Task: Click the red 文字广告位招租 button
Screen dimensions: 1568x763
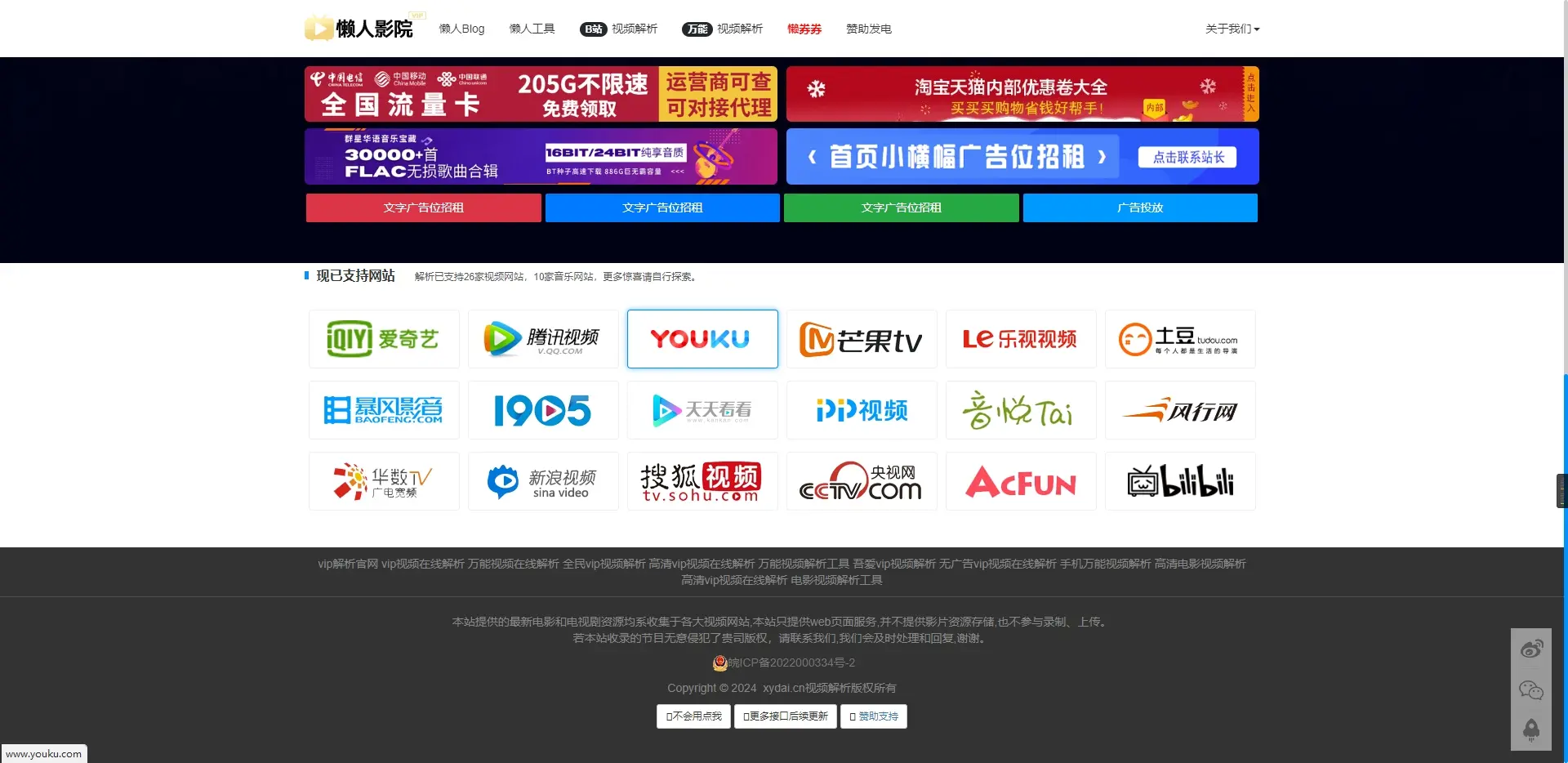Action: point(424,207)
